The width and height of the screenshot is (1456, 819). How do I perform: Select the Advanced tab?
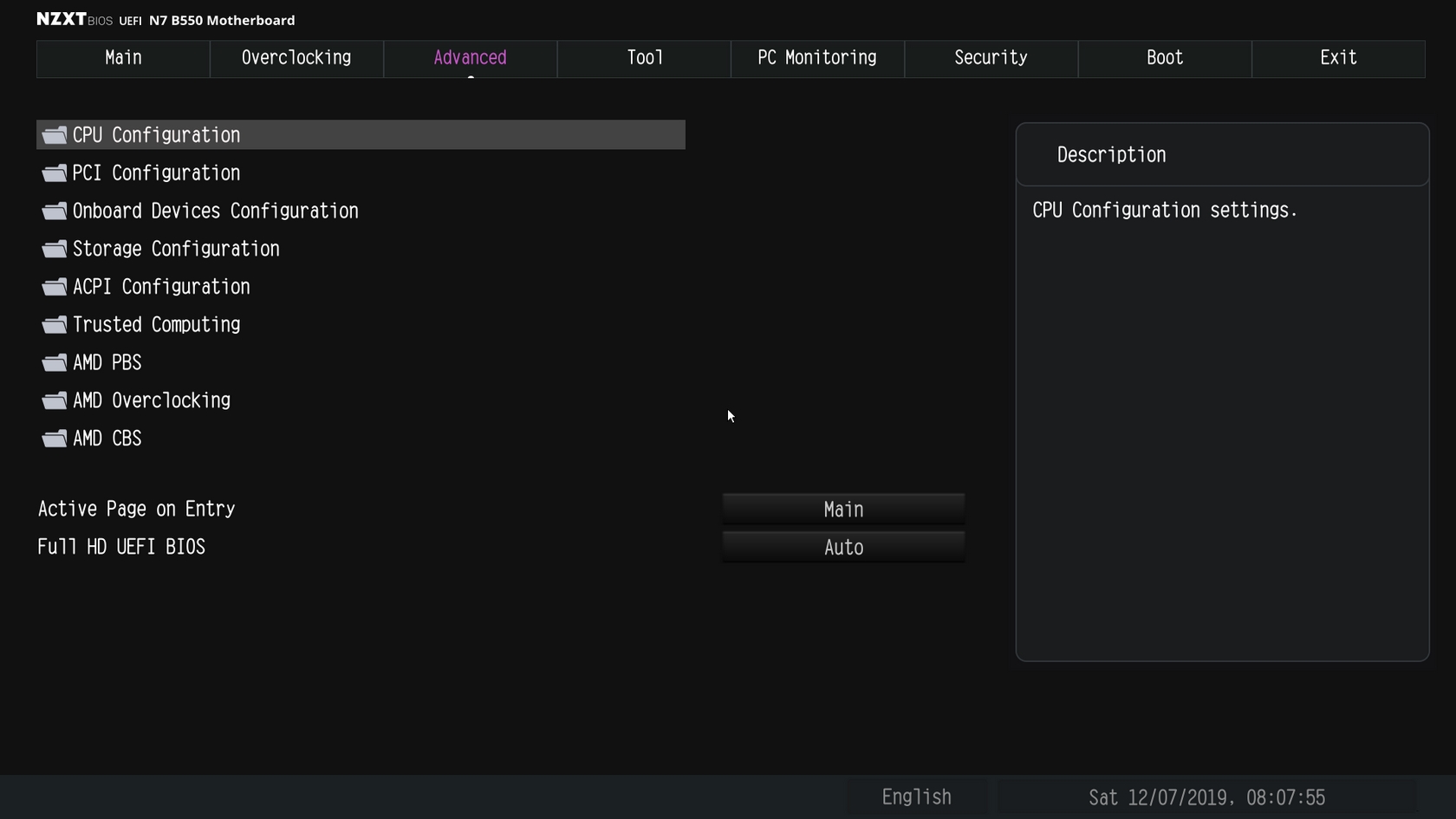[470, 58]
